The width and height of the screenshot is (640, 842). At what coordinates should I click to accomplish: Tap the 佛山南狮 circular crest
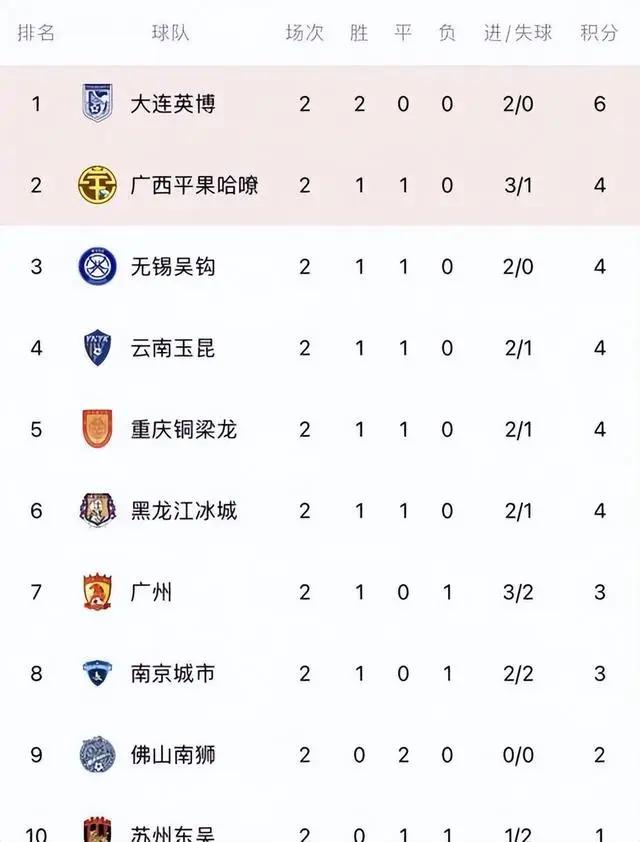click(x=97, y=754)
